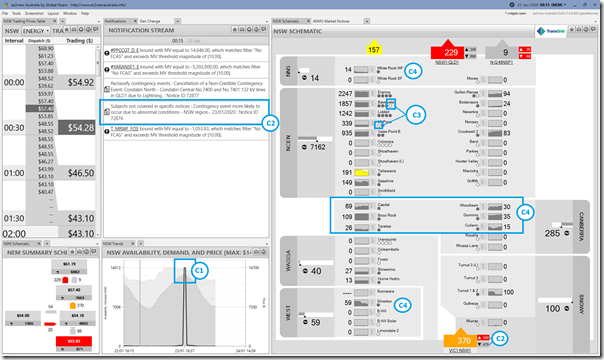This screenshot has height=360, width=604.
Task: Click the document icon beside Notice ID 72876
Action: tap(107, 112)
